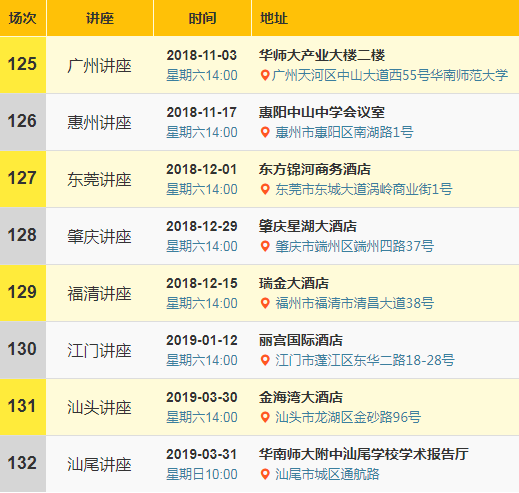This screenshot has width=519, height=493.
Task: Click the 时间 column header
Action: [x=202, y=18]
